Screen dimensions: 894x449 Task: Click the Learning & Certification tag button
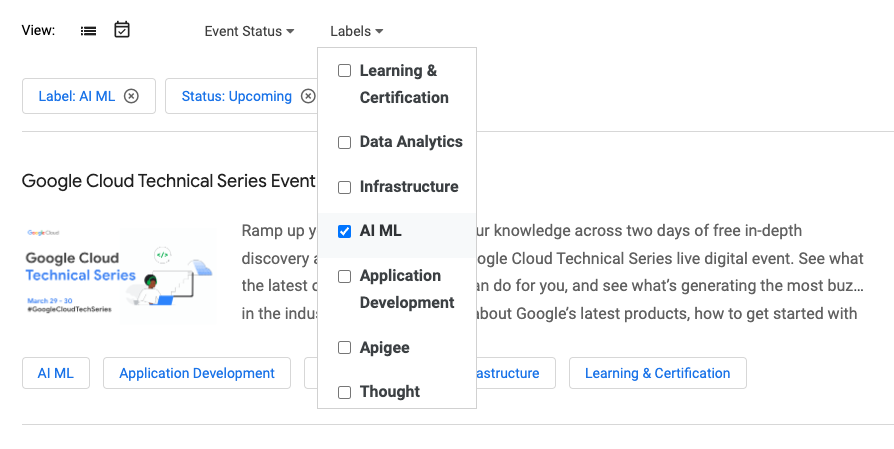click(x=657, y=373)
